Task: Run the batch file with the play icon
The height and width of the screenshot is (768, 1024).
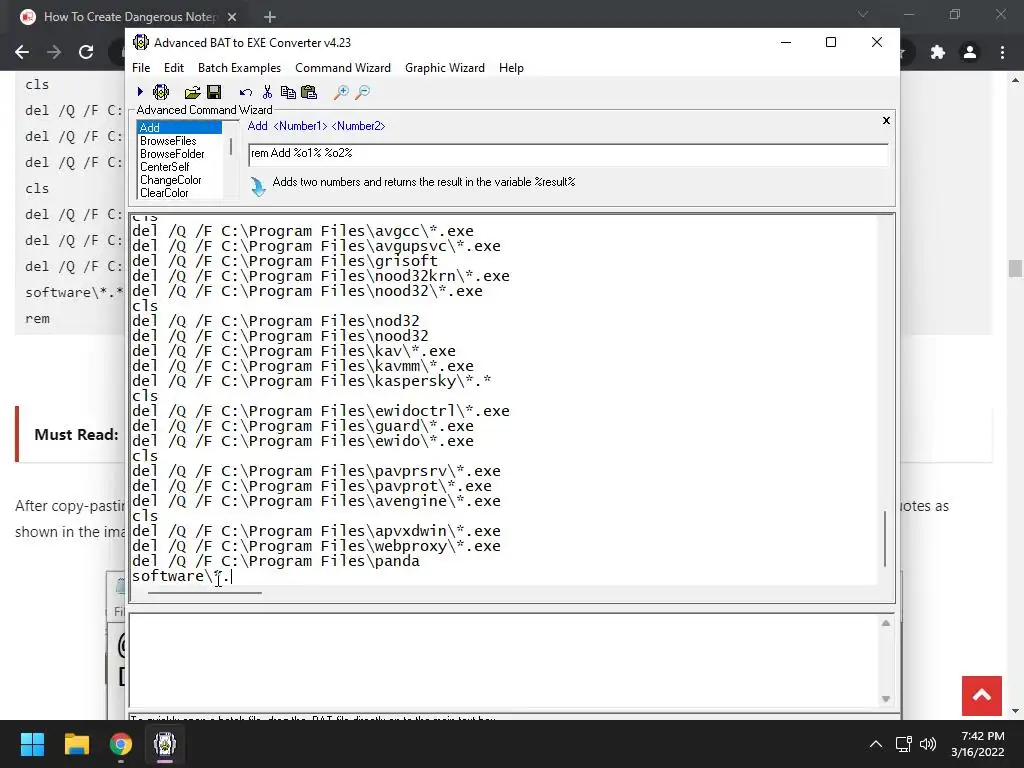Action: [x=140, y=92]
